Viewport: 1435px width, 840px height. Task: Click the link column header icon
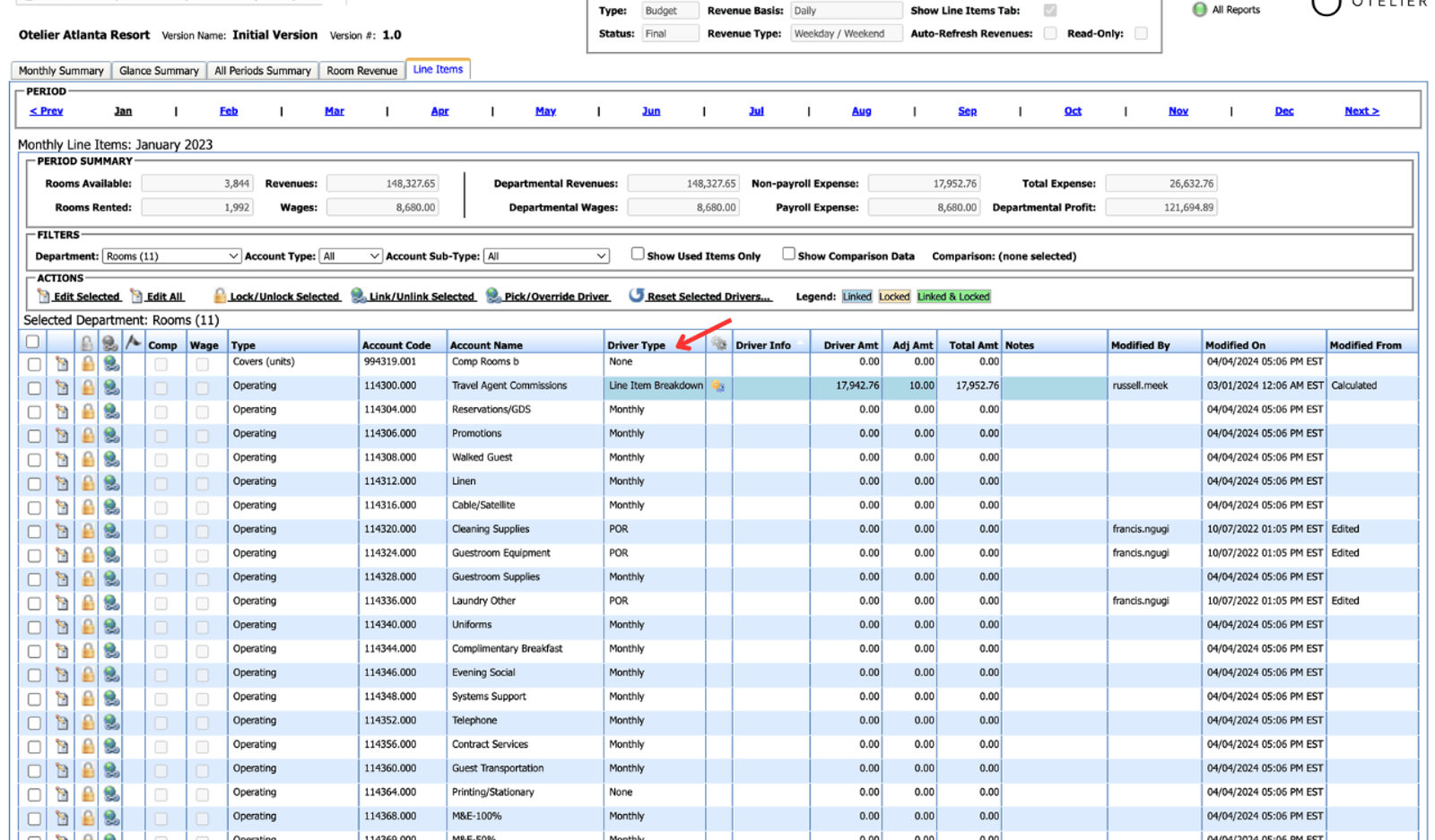[109, 342]
